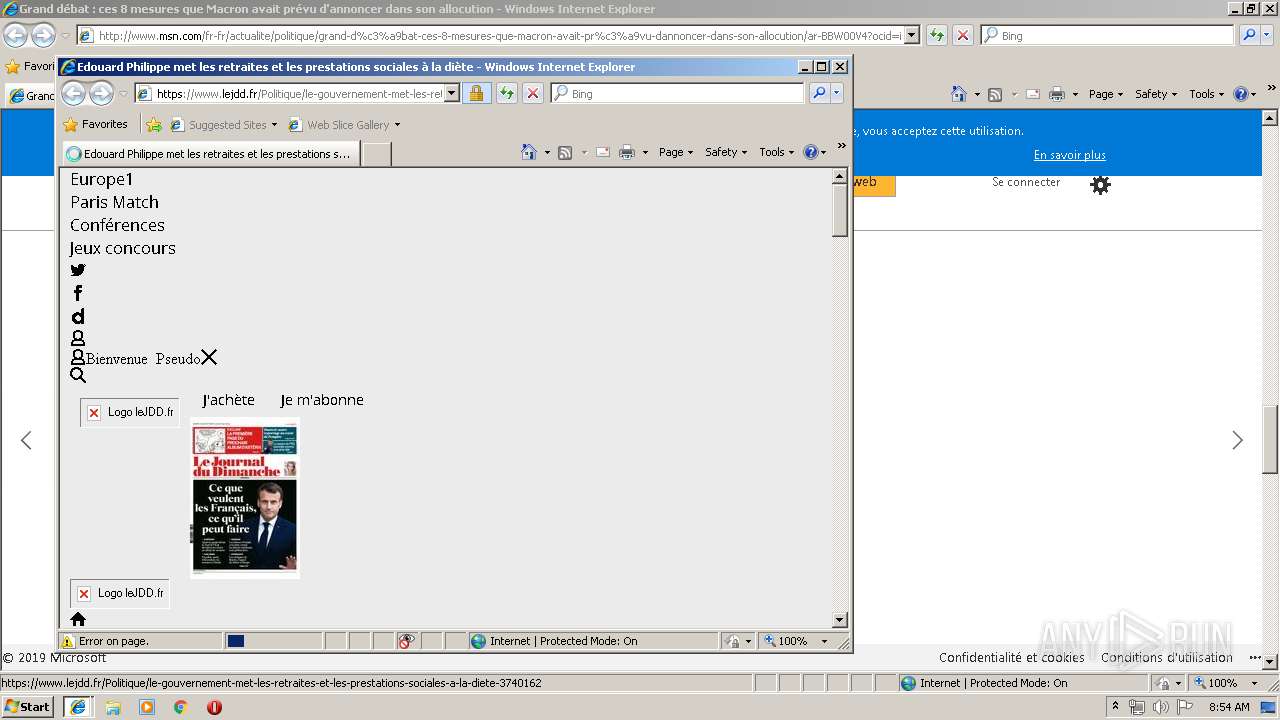Click the user account icon below Dailymotion
The width and height of the screenshot is (1280, 720).
tap(78, 338)
